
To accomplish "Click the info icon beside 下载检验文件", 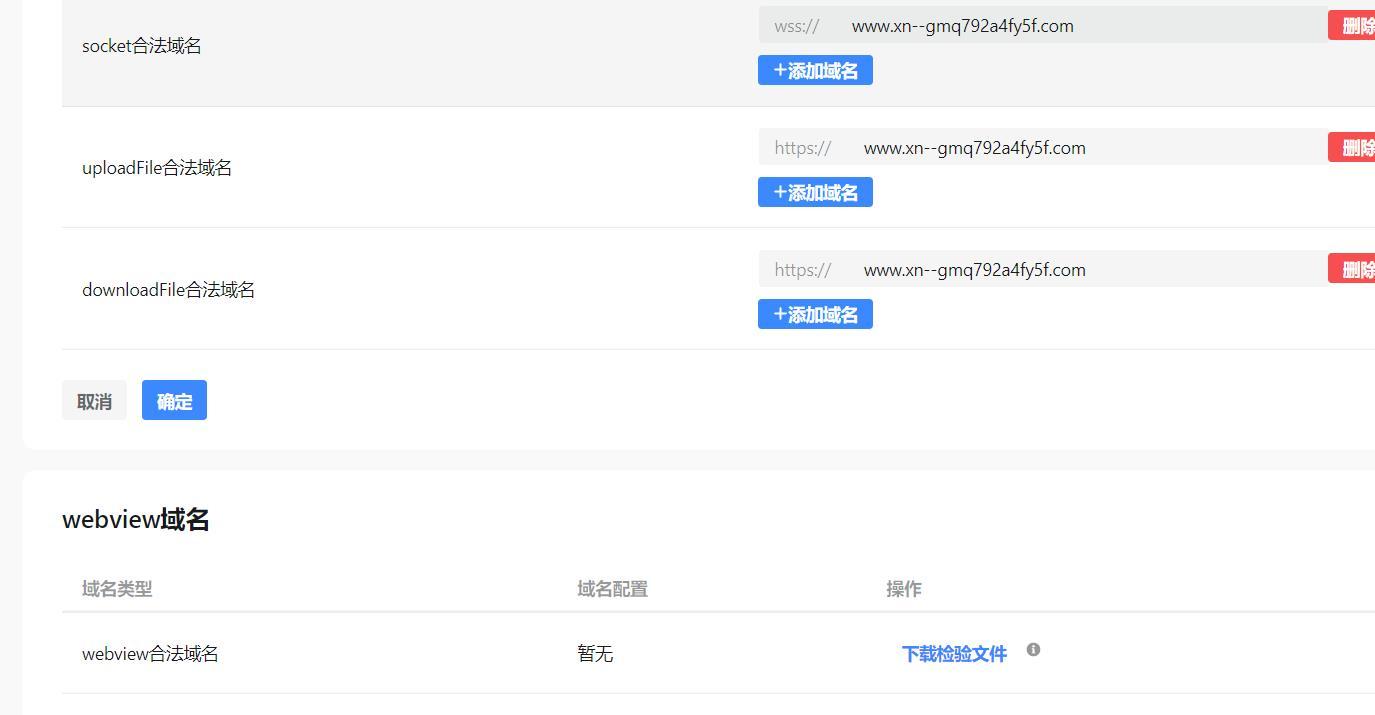I will (1033, 650).
